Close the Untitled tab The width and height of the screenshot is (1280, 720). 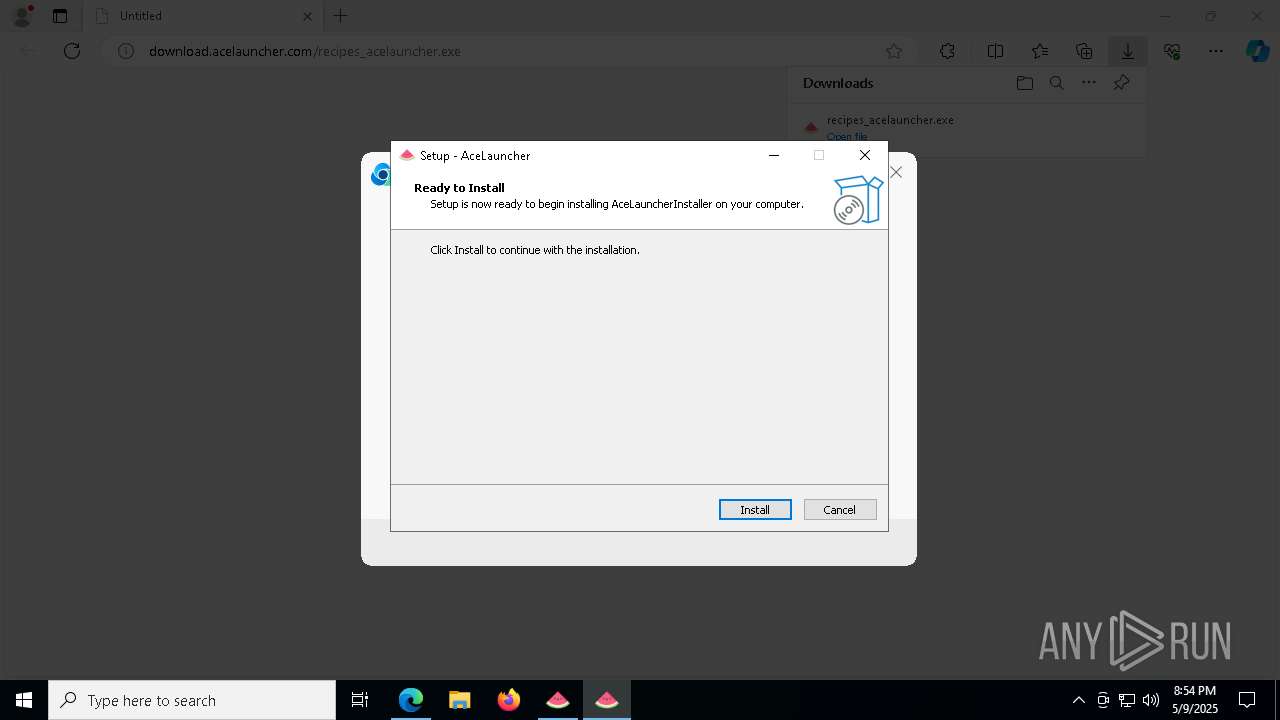click(308, 16)
